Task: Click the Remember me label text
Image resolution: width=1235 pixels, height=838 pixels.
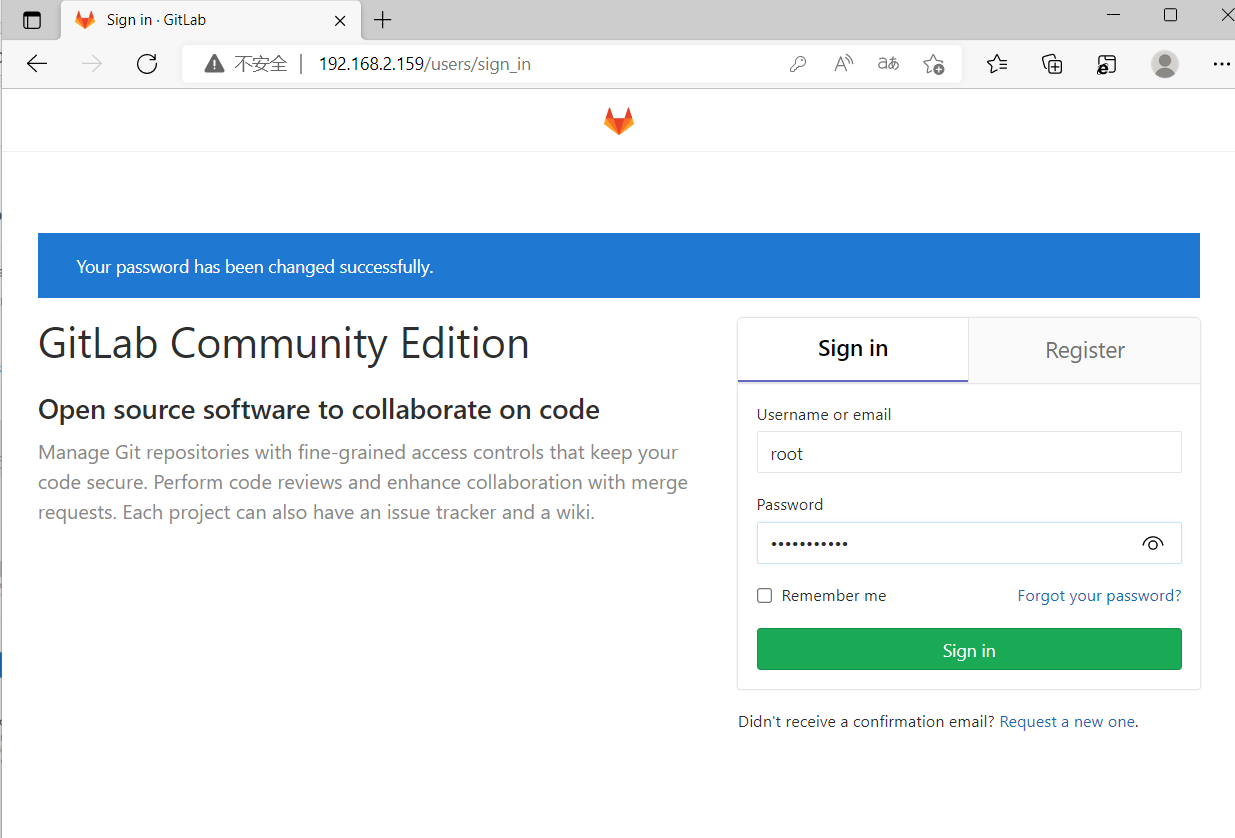Action: click(834, 596)
